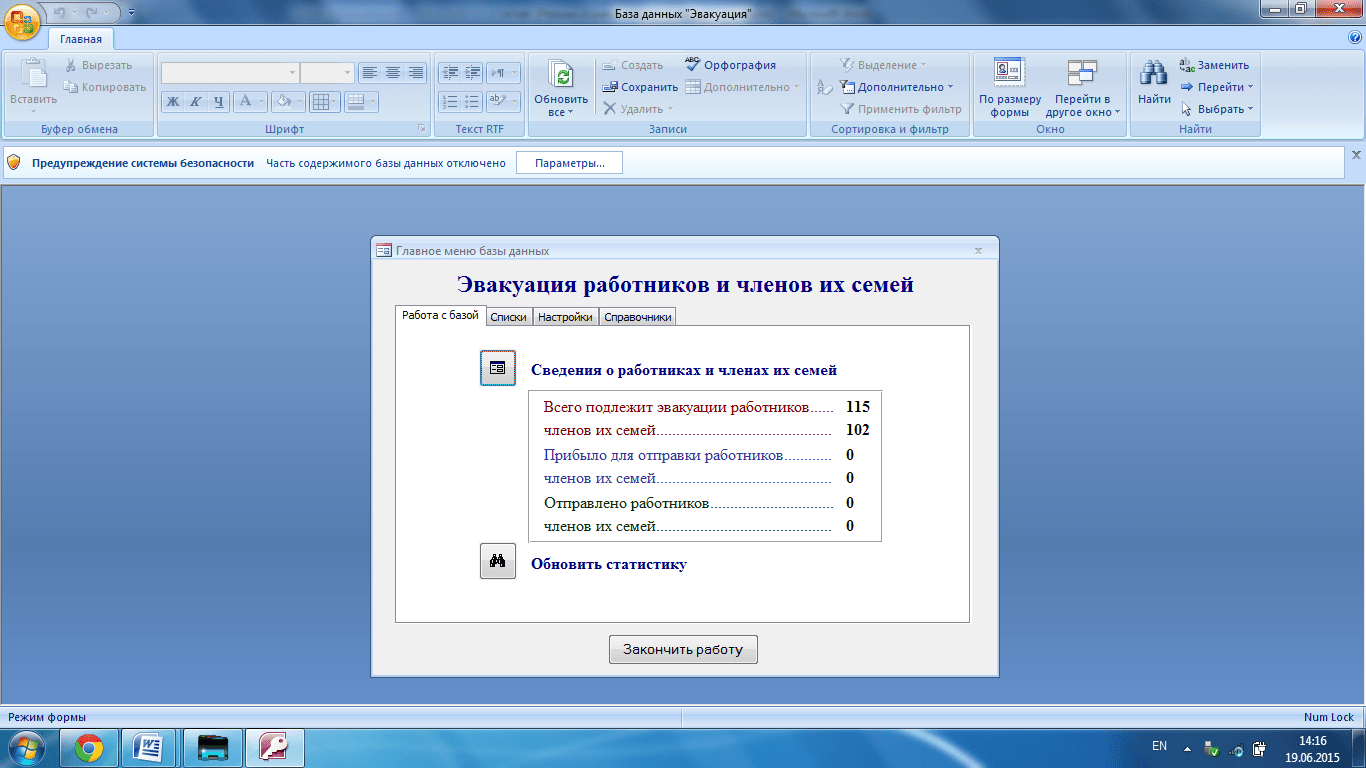1366x768 pixels.
Task: Switch to the Справочники tab
Action: pos(638,317)
